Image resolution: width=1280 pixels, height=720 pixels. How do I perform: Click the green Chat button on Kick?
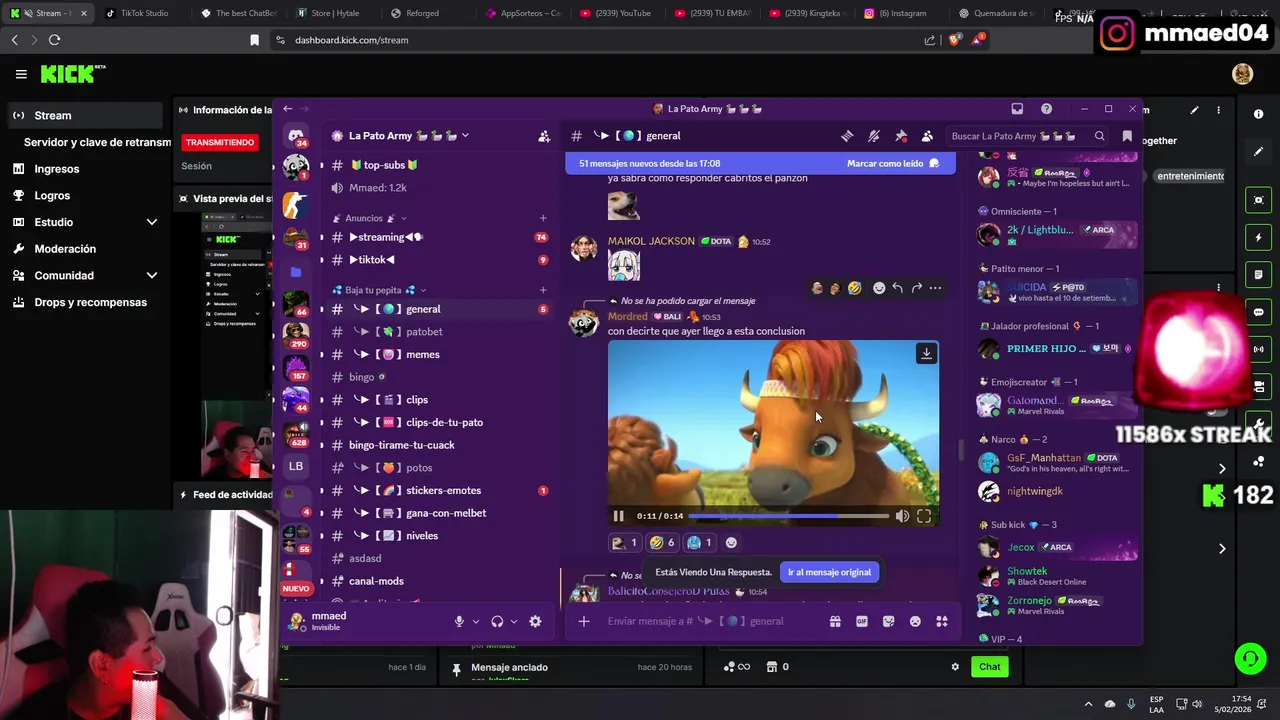(x=989, y=667)
